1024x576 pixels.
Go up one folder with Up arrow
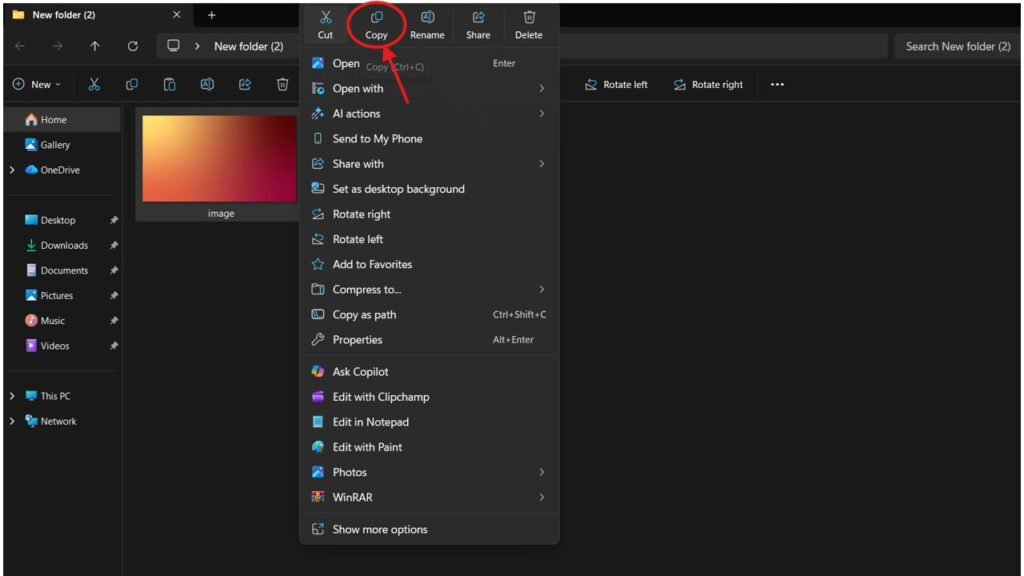tap(95, 46)
